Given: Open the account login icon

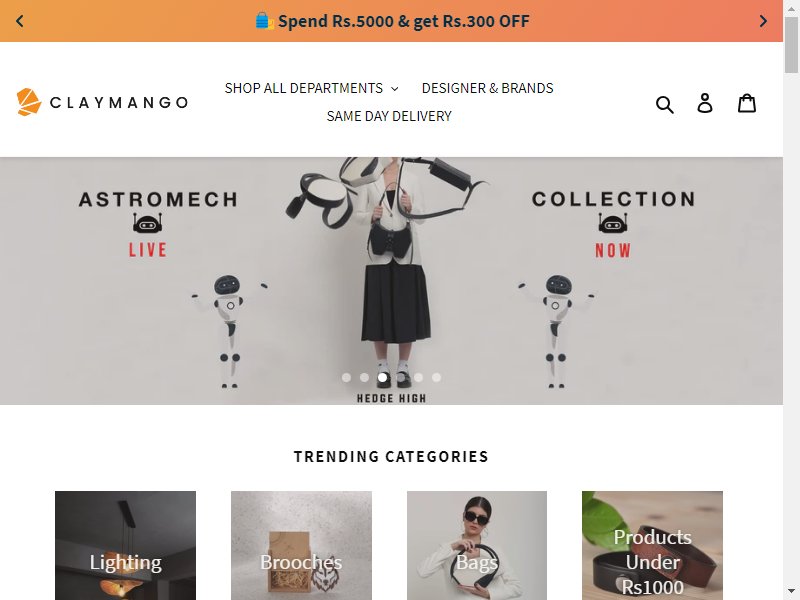Looking at the screenshot, I should (x=705, y=103).
